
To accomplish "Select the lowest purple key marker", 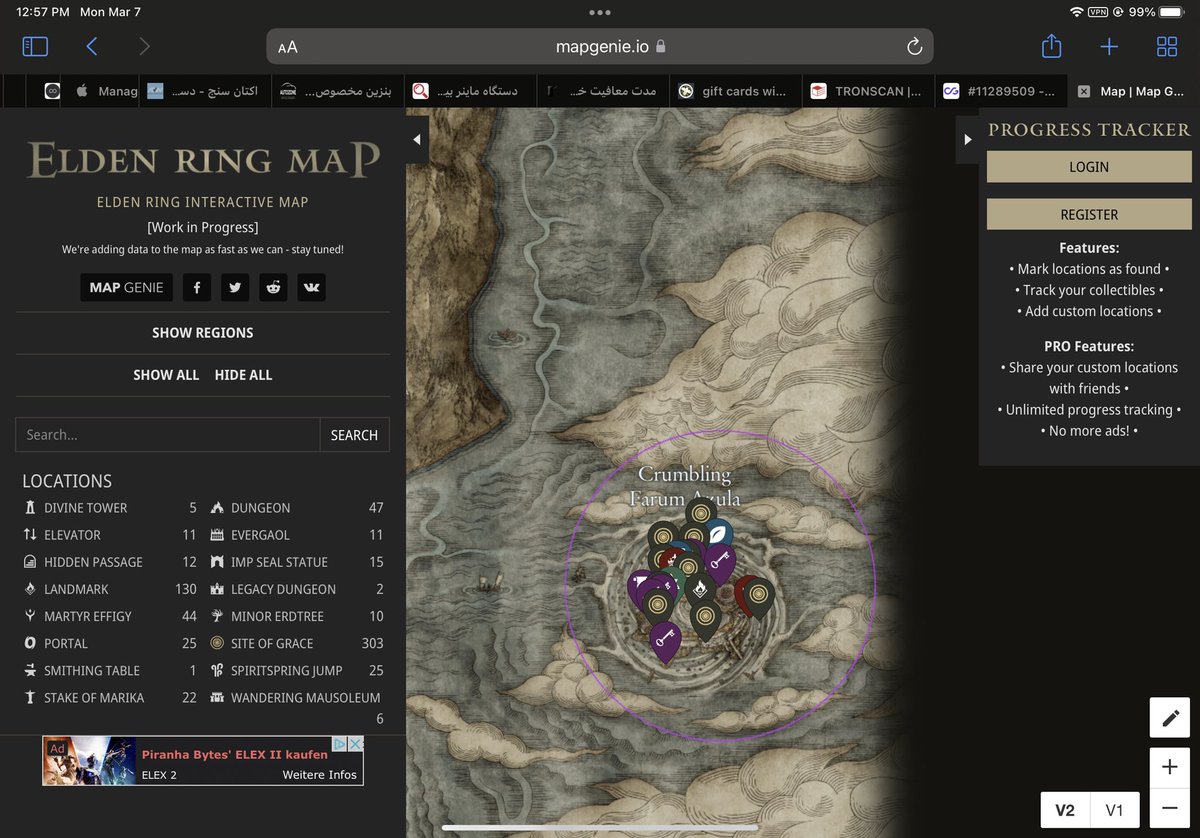I will pos(665,640).
